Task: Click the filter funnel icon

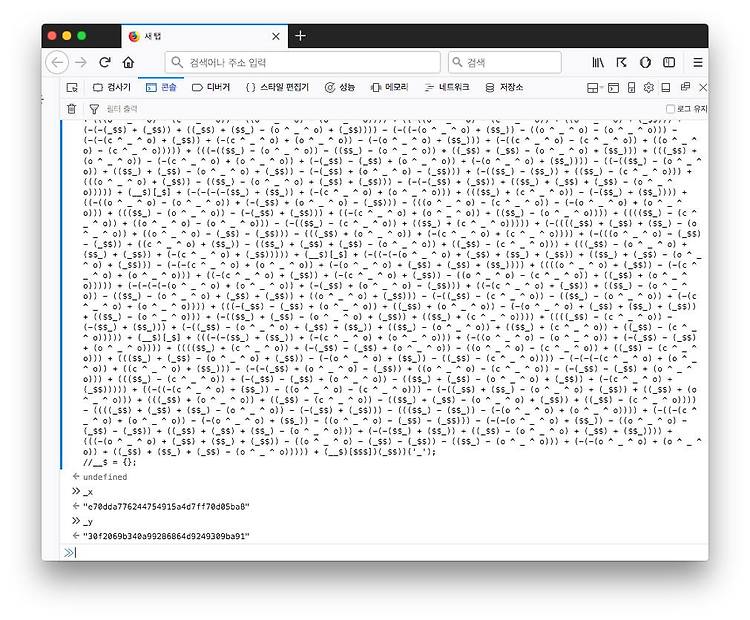Action: [x=94, y=109]
